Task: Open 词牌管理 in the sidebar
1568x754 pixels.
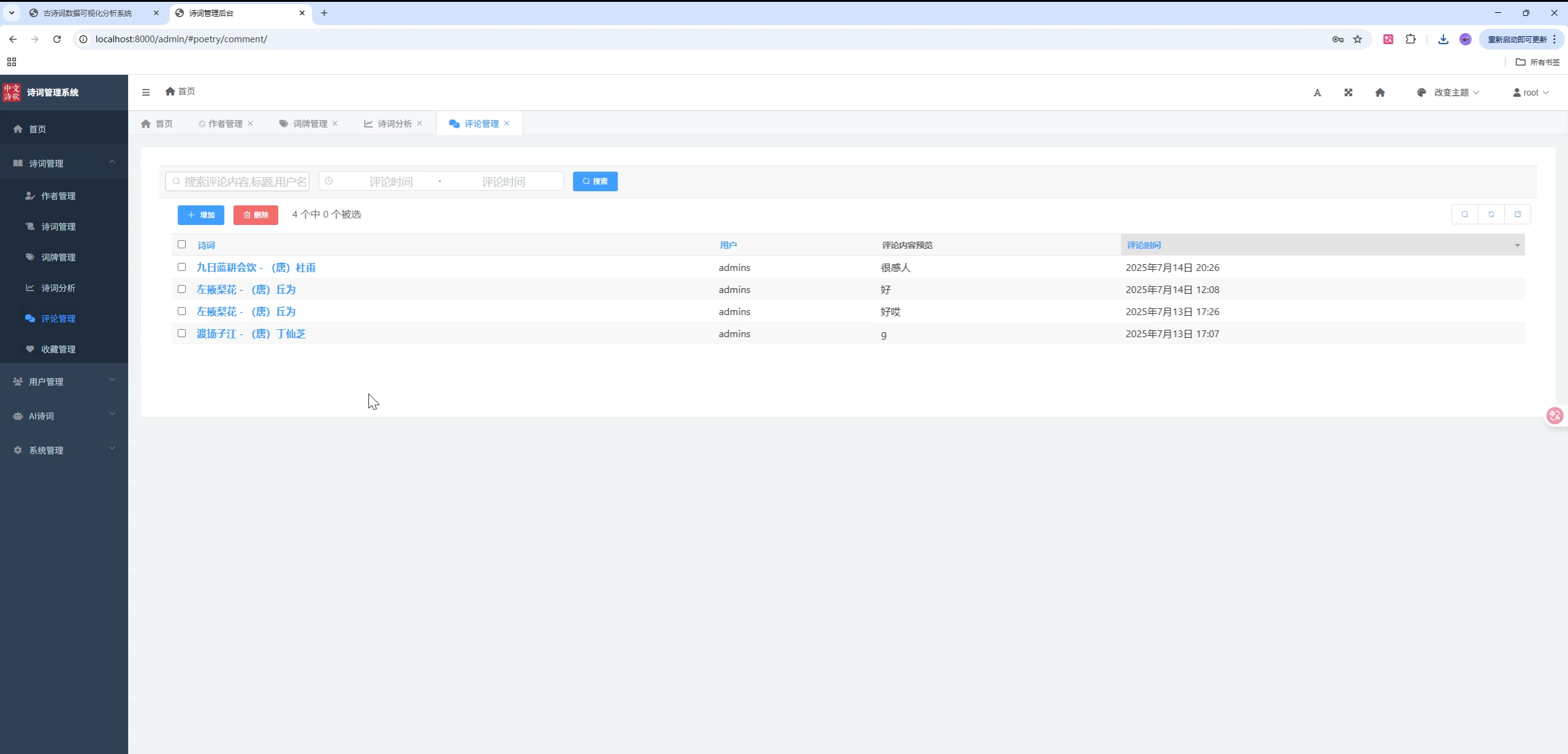Action: (64, 257)
